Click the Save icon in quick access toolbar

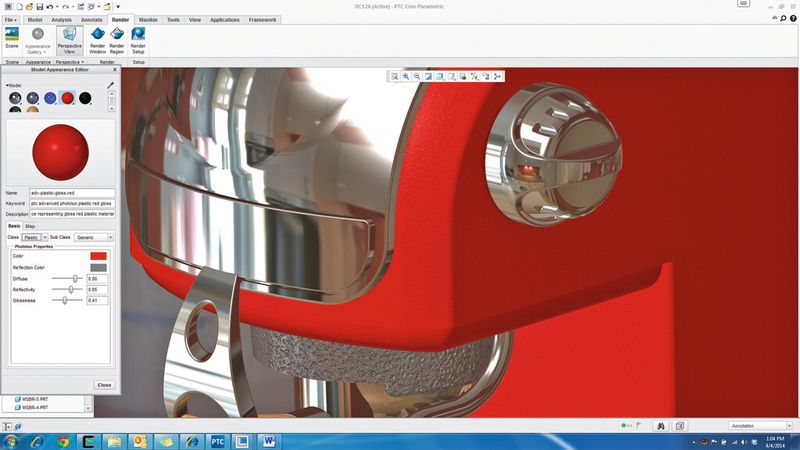click(x=39, y=7)
